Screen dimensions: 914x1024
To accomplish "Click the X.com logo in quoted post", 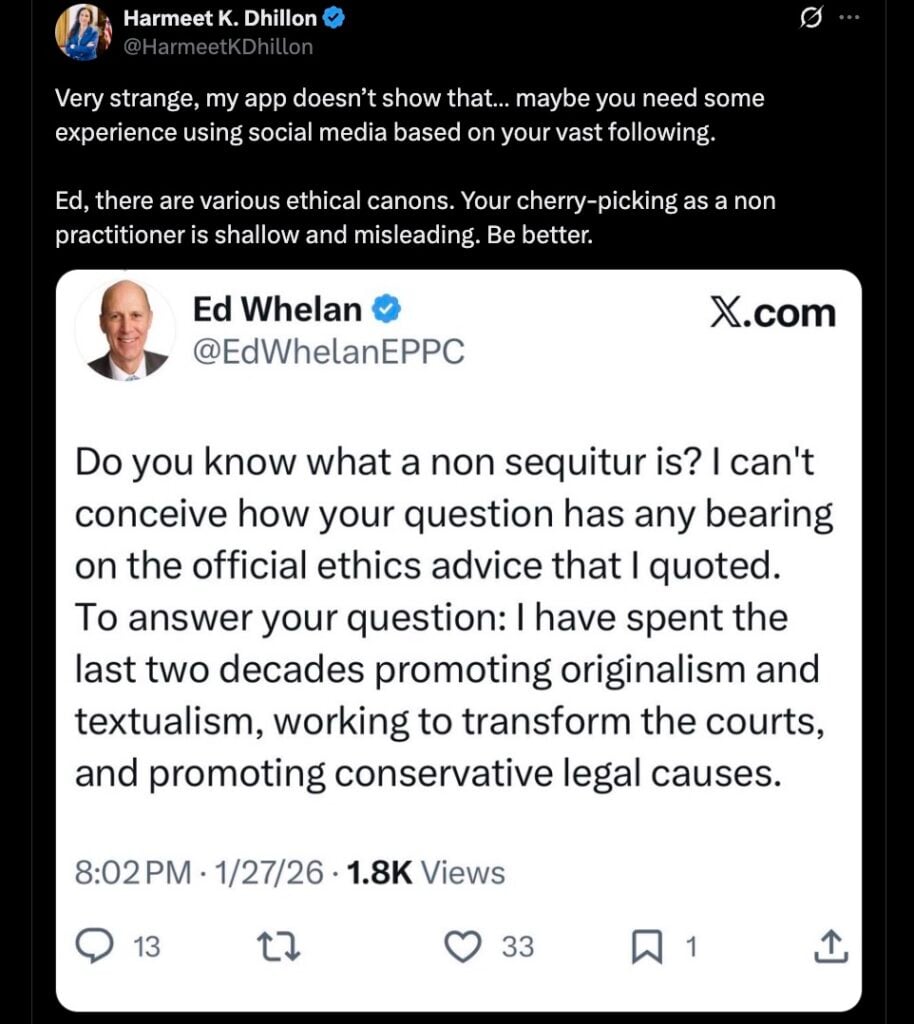I will 772,313.
